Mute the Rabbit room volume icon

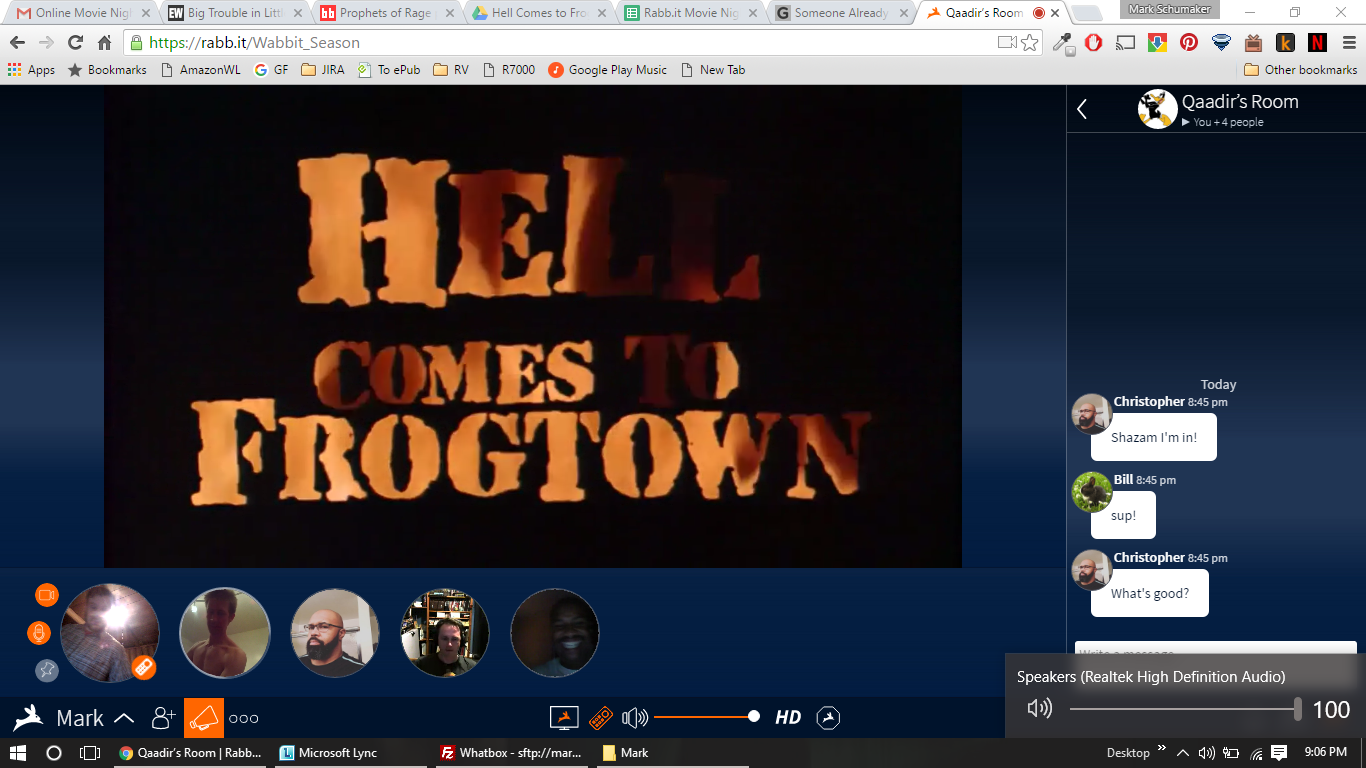(635, 718)
